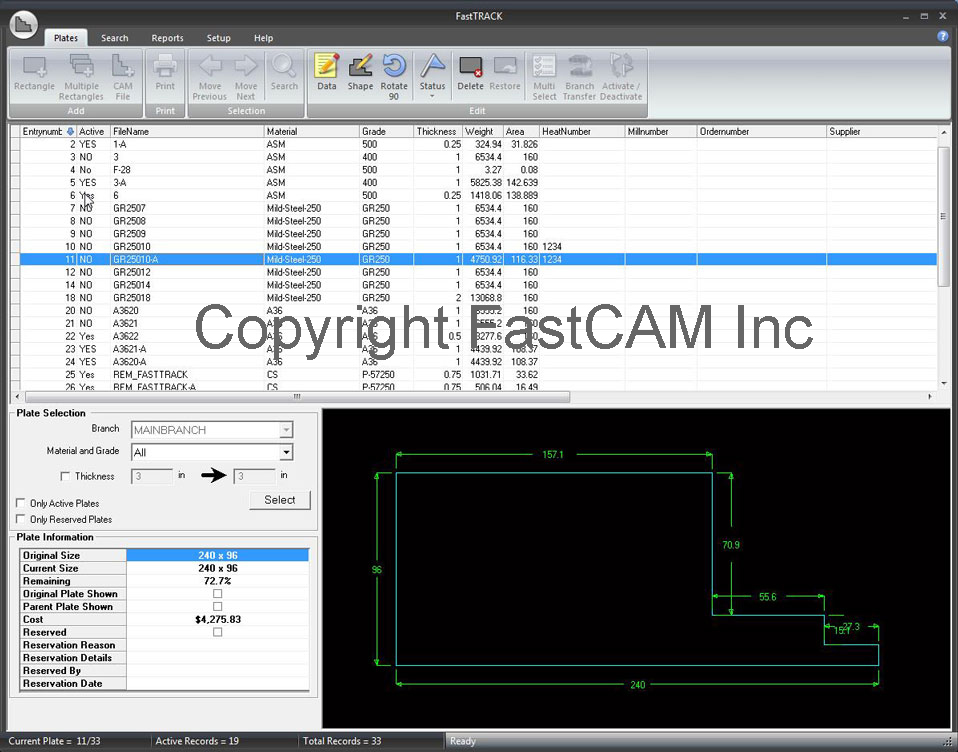
Task: Open the Branch dropdown
Action: (286, 429)
